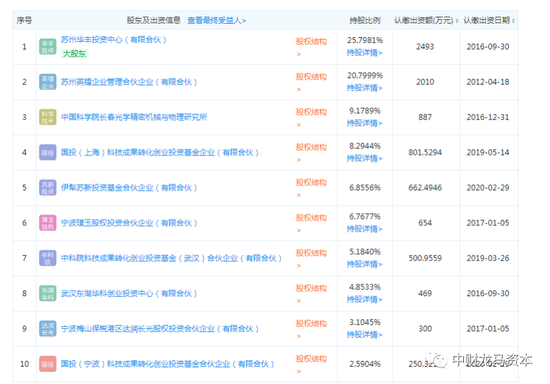Open 查看最终受益人 link in header

click(x=216, y=20)
